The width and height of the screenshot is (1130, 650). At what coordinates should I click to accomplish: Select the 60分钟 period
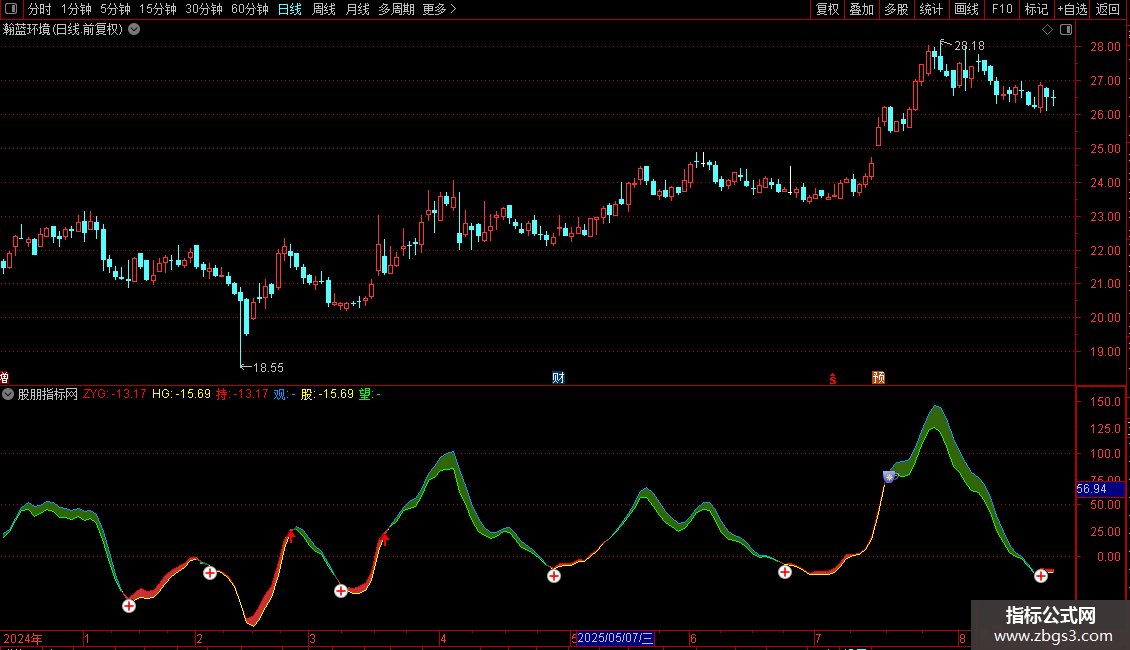(x=250, y=9)
